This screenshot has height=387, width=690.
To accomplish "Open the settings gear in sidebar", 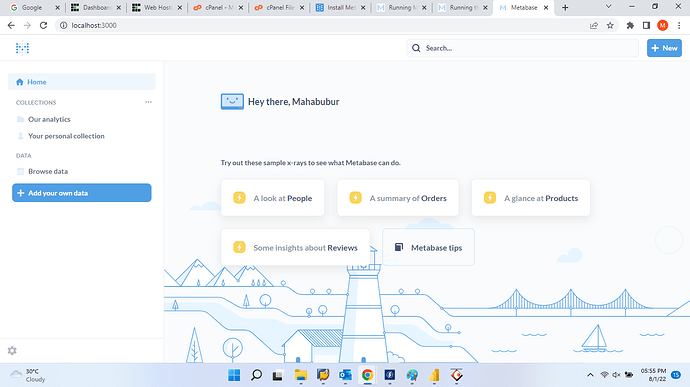I will point(12,350).
